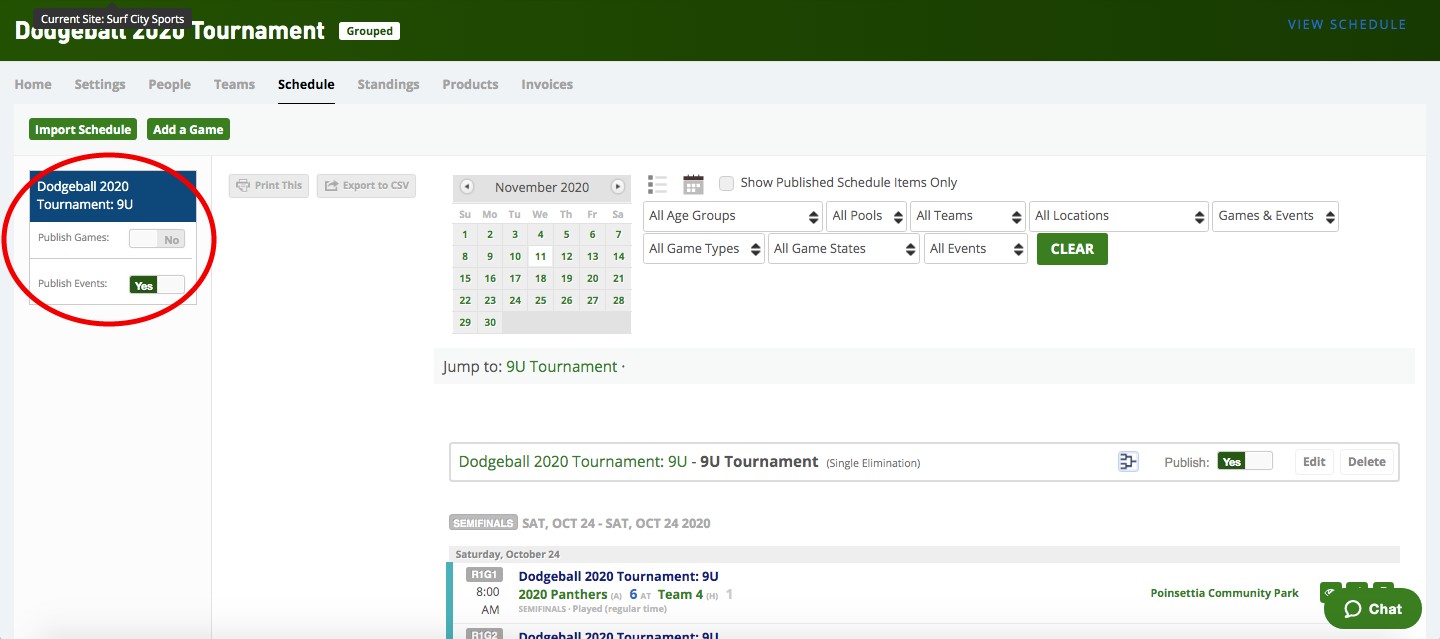Click the eye icon for R1G1 game
This screenshot has width=1440, height=639.
1330,593
